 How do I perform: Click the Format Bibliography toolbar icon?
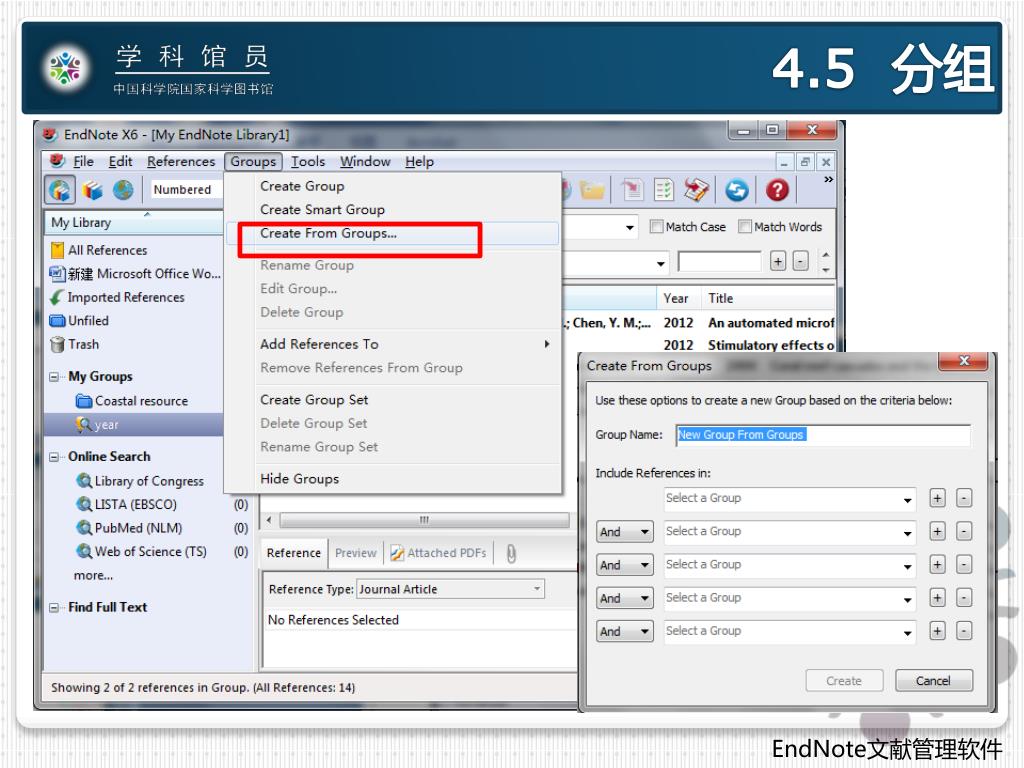664,190
